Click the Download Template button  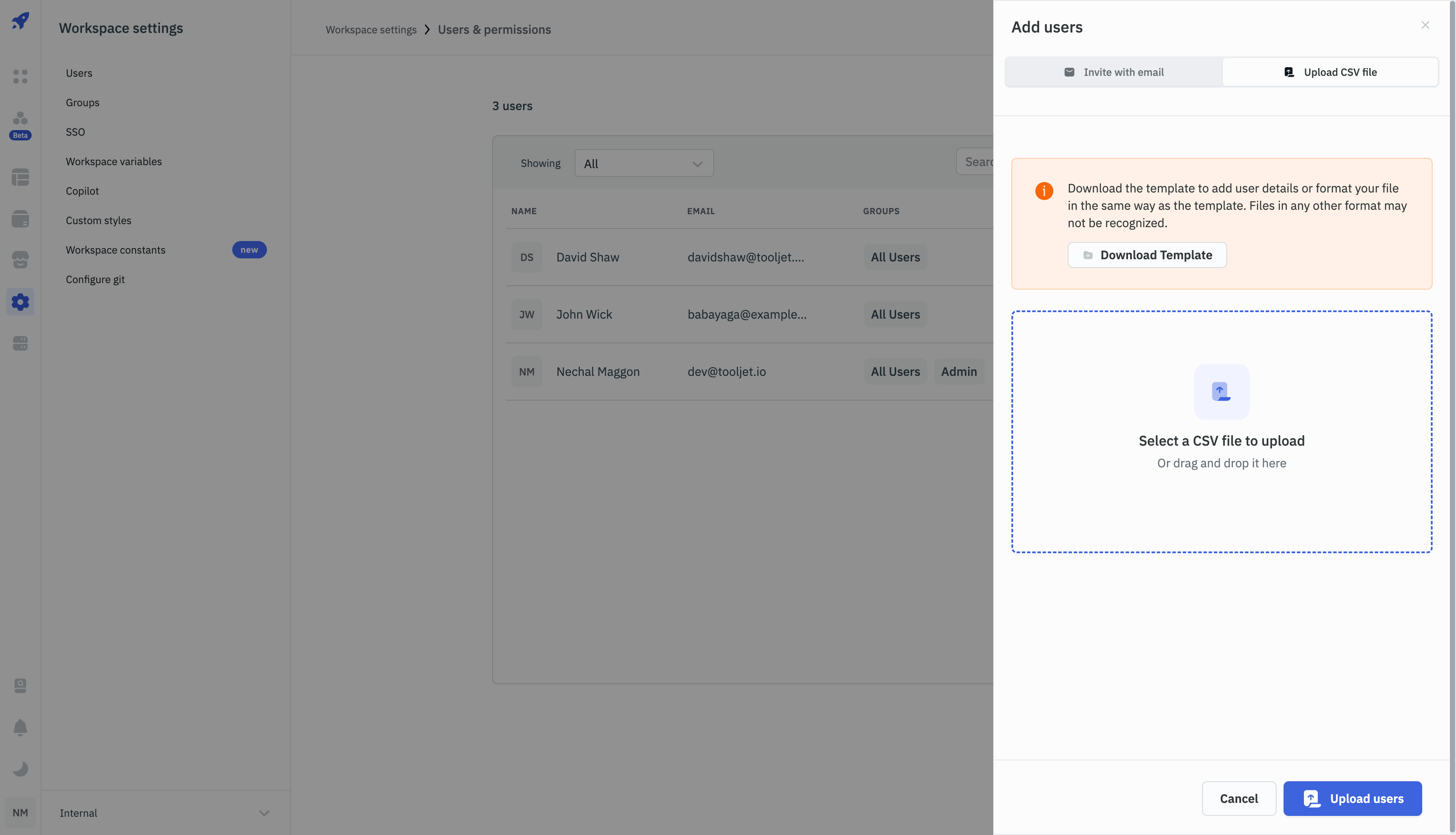1147,255
